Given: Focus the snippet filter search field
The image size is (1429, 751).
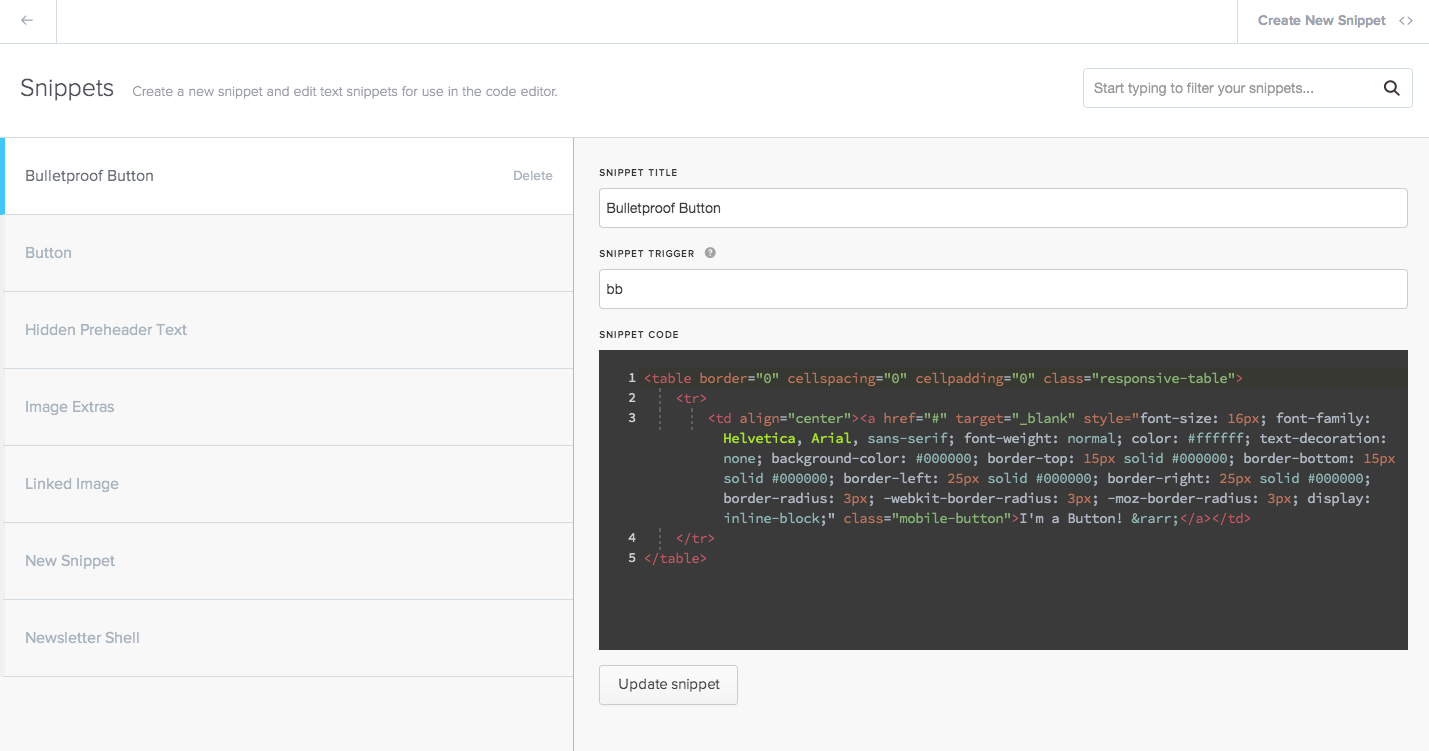Looking at the screenshot, I should (x=1230, y=88).
